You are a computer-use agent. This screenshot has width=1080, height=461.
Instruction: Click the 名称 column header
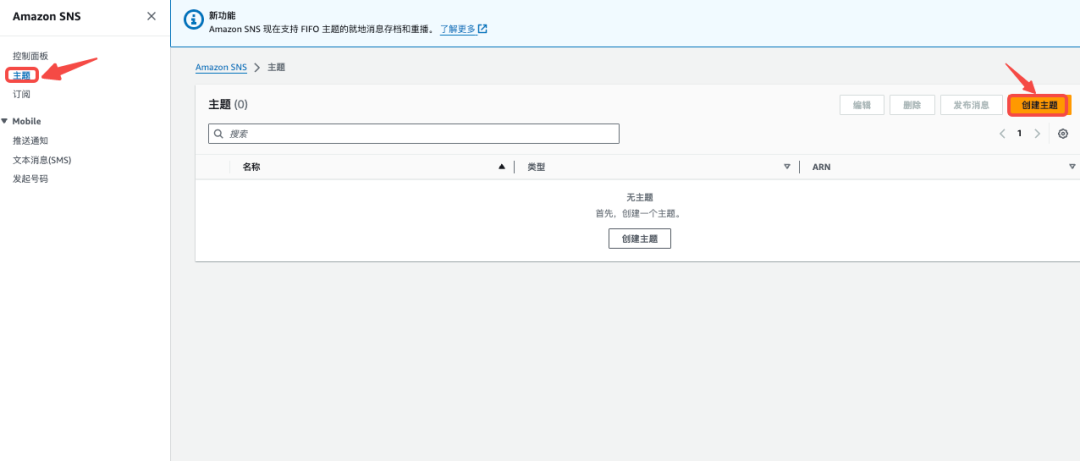(x=251, y=167)
